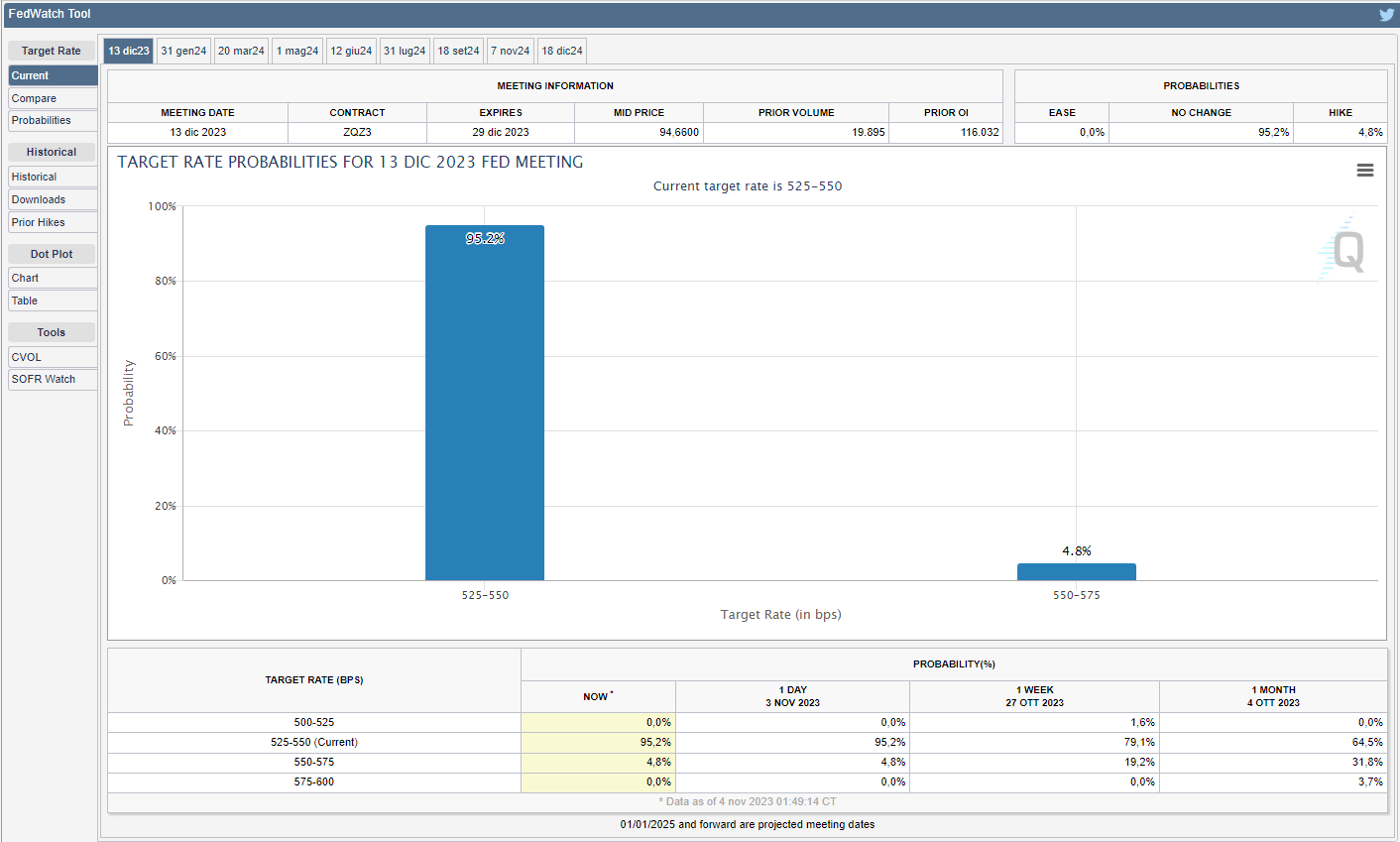Click the 550-575 x-axis label
1400x842 pixels.
coord(1077,595)
